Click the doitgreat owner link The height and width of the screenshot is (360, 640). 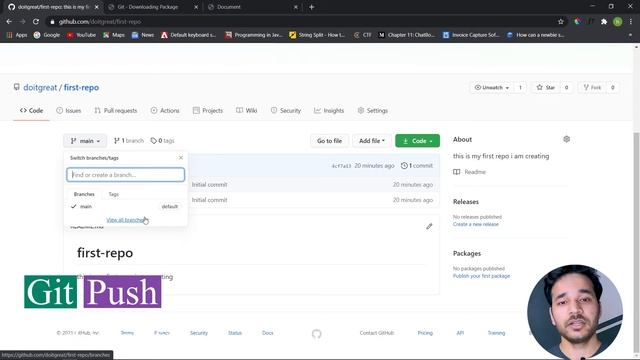[x=40, y=87]
